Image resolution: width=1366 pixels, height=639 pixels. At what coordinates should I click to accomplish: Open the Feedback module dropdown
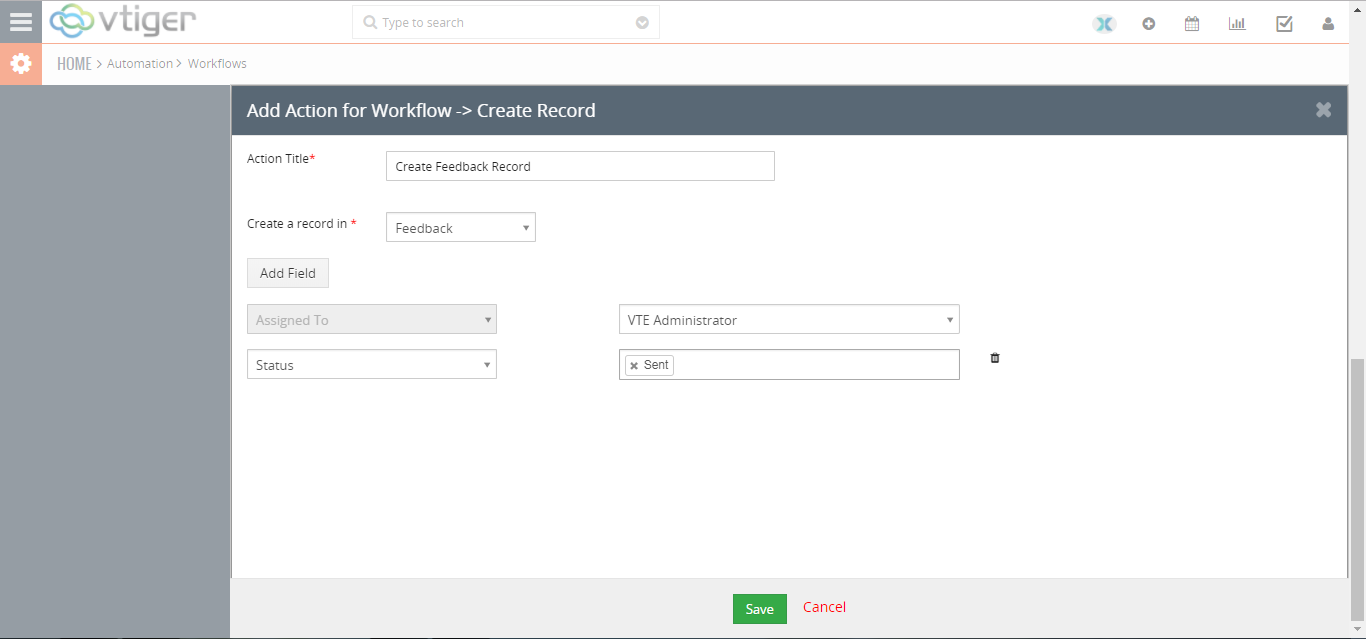point(461,228)
